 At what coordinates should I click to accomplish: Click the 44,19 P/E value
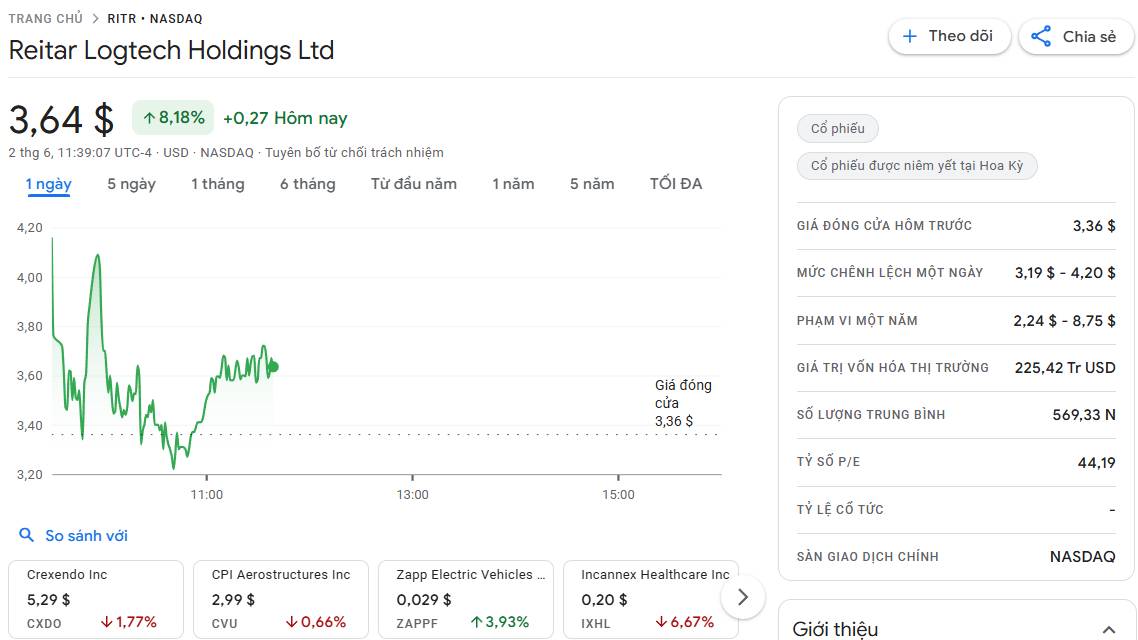tap(1097, 462)
